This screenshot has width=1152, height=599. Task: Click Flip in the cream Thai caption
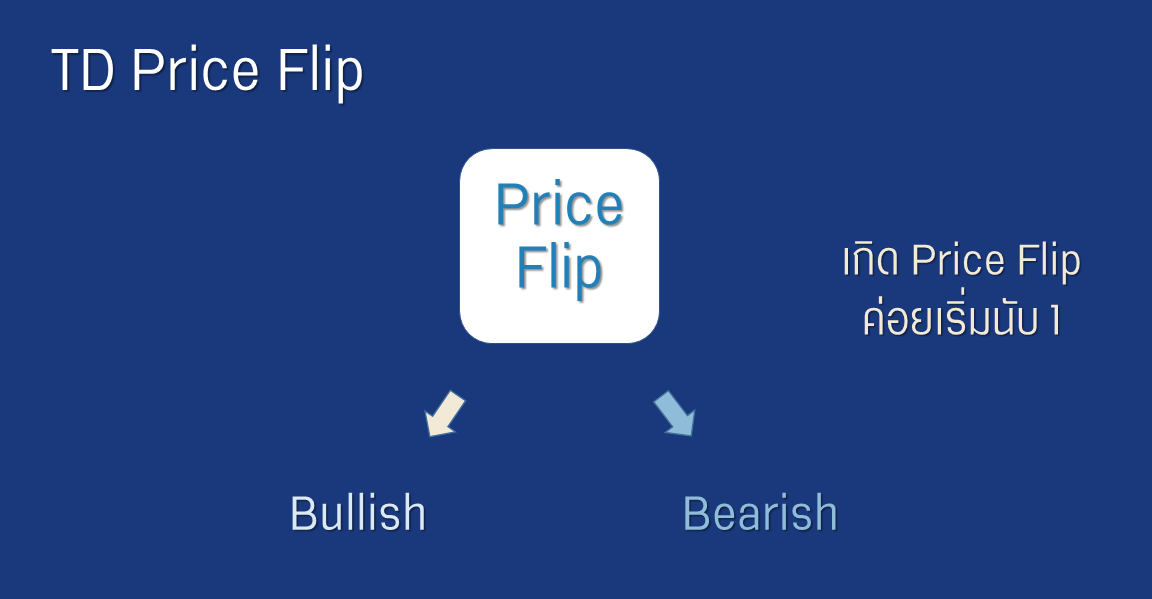[x=1050, y=262]
